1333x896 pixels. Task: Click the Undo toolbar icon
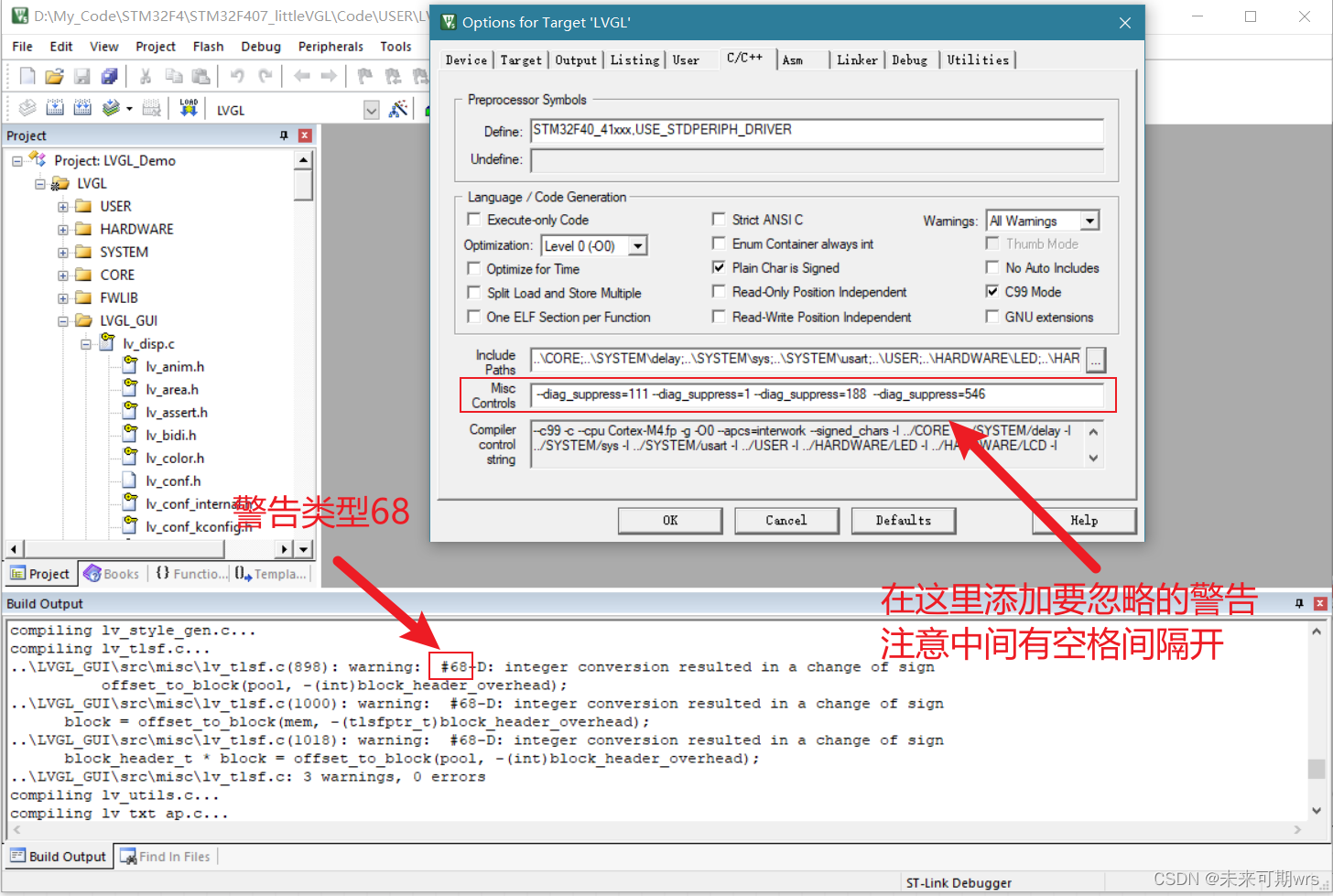237,76
